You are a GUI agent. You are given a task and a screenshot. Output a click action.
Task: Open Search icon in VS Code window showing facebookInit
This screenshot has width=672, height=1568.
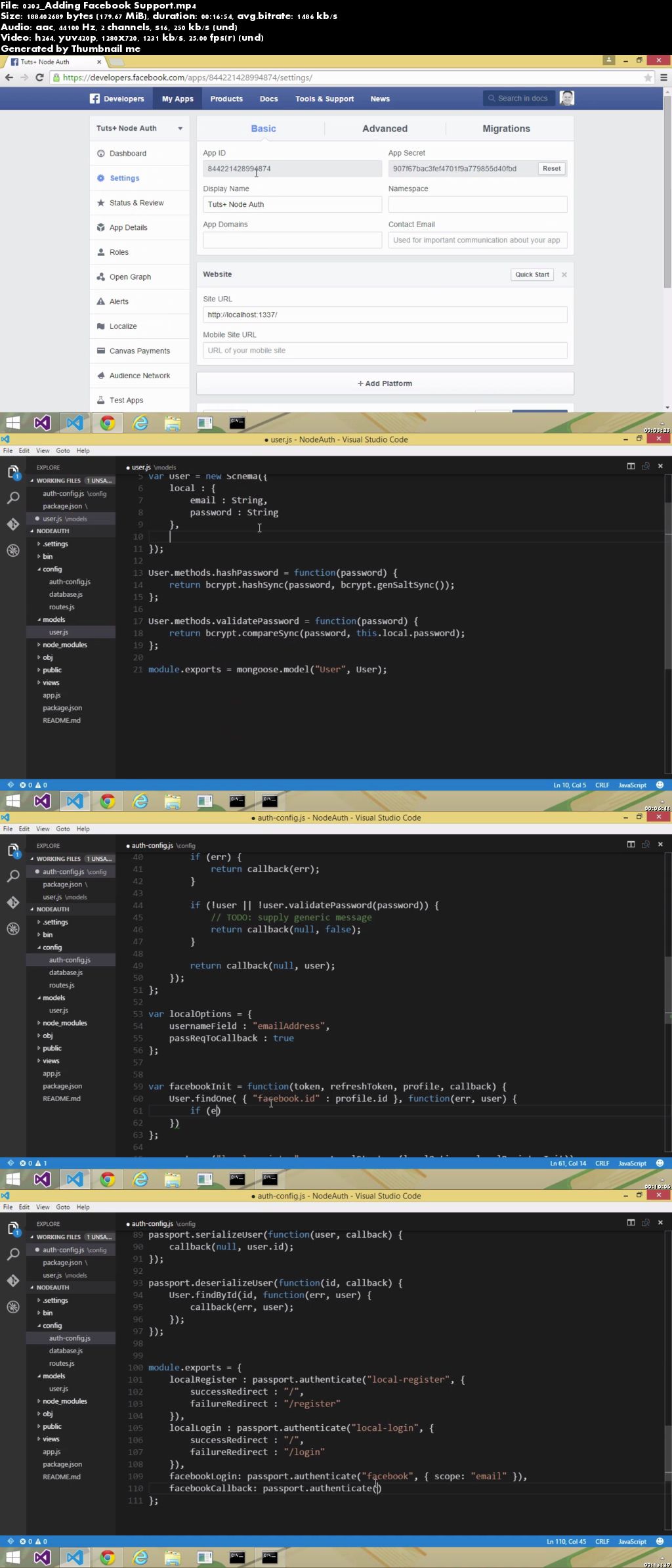pos(13,877)
